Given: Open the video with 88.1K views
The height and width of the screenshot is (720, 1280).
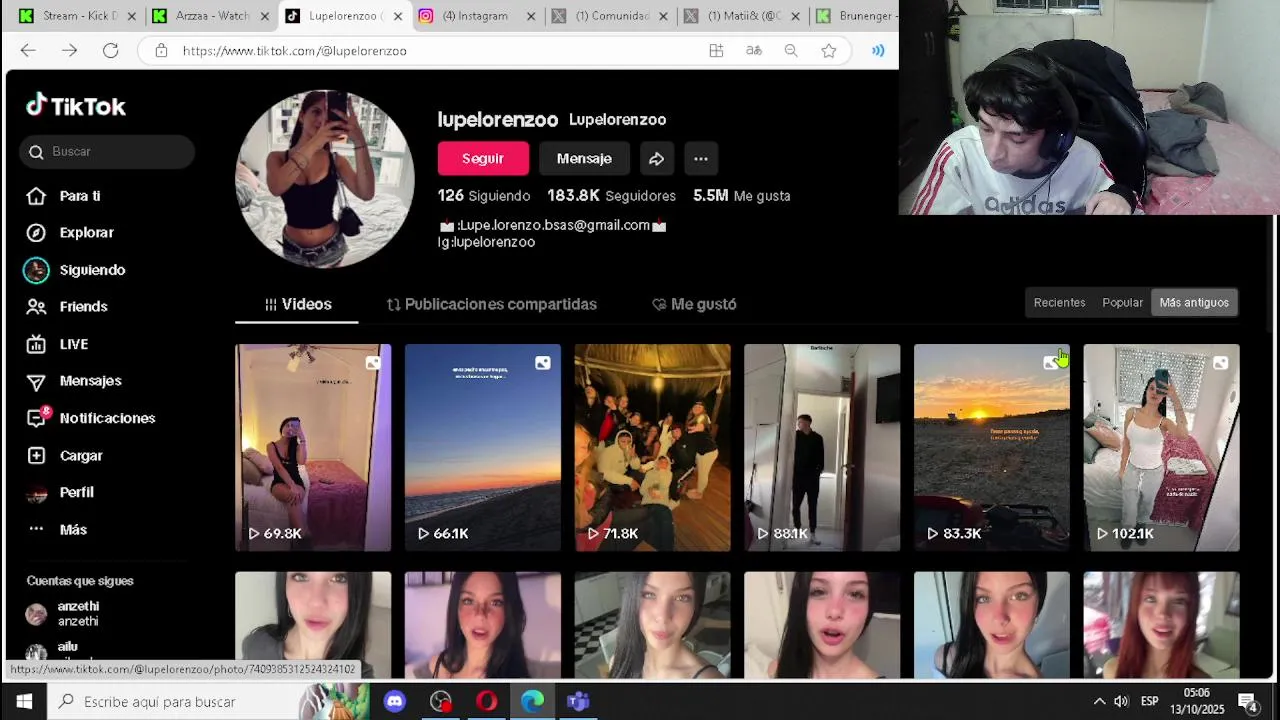Looking at the screenshot, I should [x=822, y=448].
